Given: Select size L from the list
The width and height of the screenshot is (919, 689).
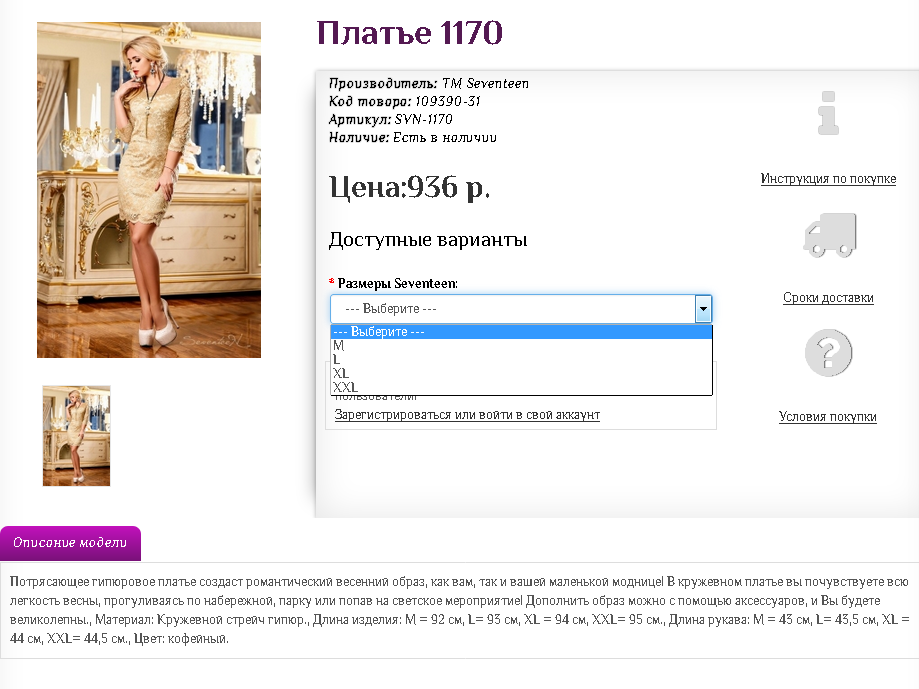Looking at the screenshot, I should [x=522, y=360].
